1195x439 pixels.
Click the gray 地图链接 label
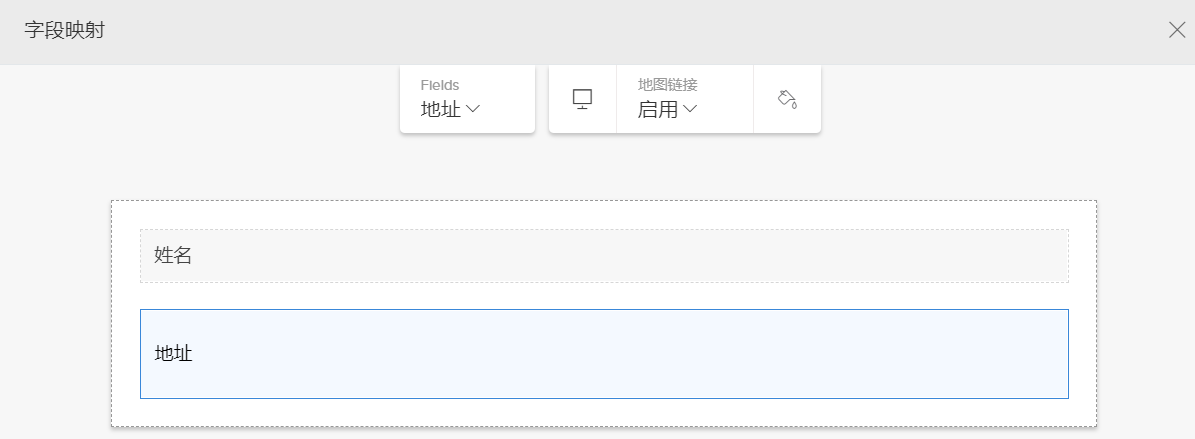pyautogui.click(x=668, y=85)
